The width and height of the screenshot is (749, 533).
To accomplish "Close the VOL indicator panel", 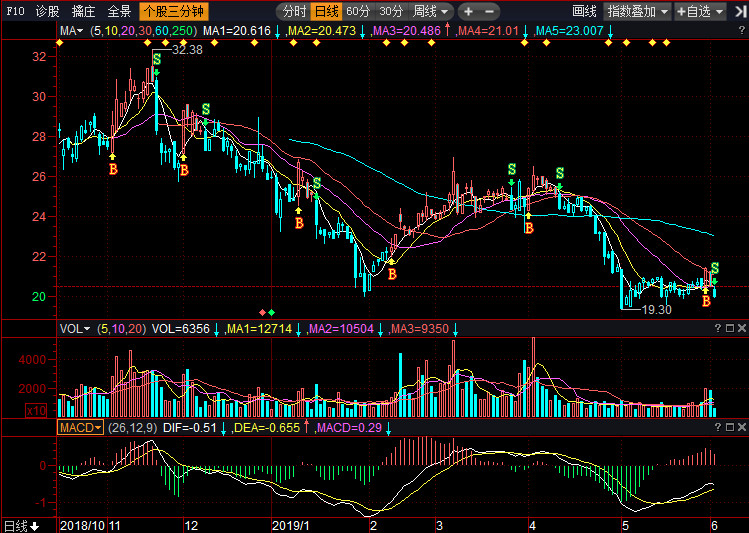I will tap(742, 328).
